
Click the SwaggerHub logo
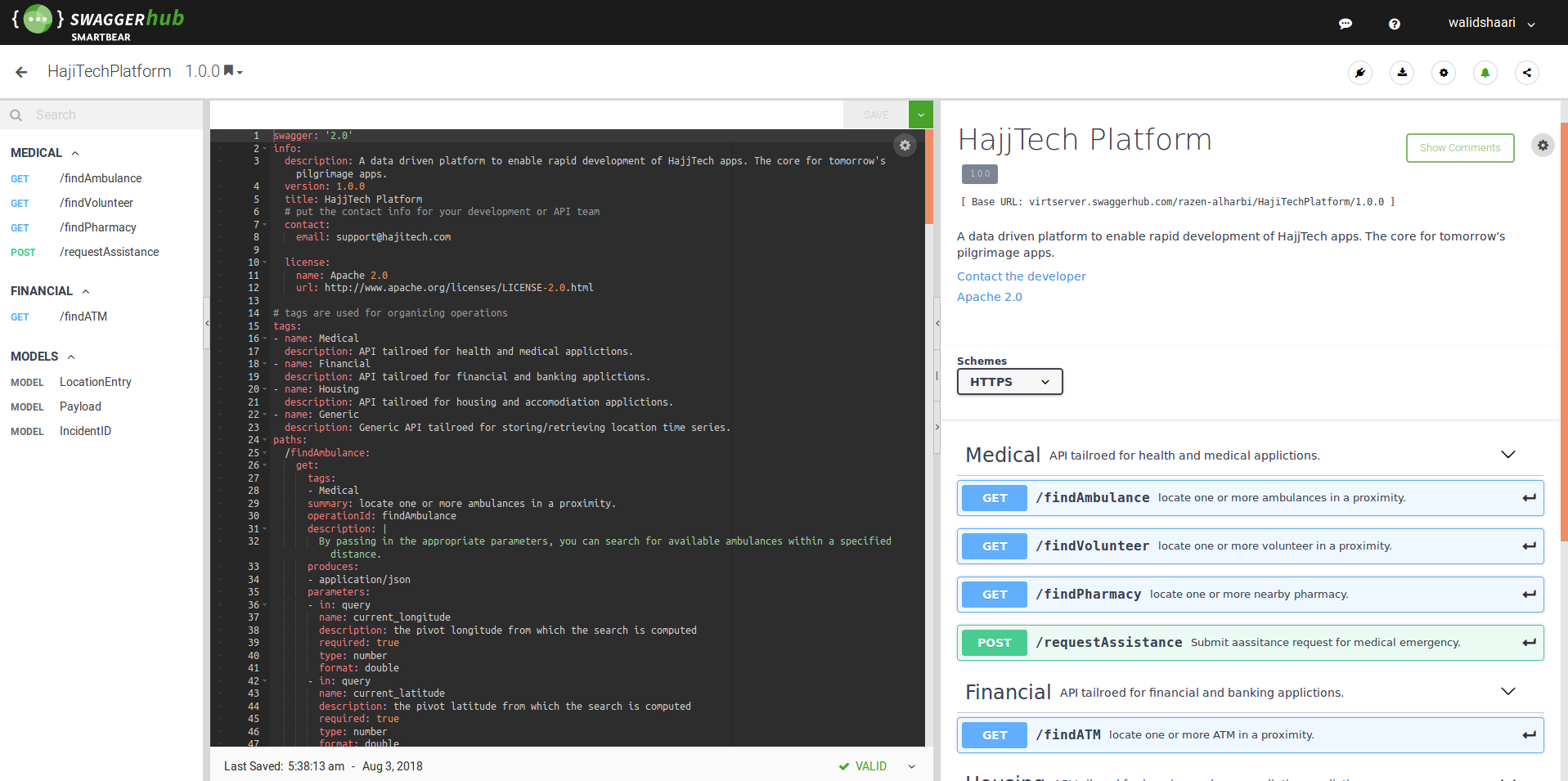coord(99,22)
